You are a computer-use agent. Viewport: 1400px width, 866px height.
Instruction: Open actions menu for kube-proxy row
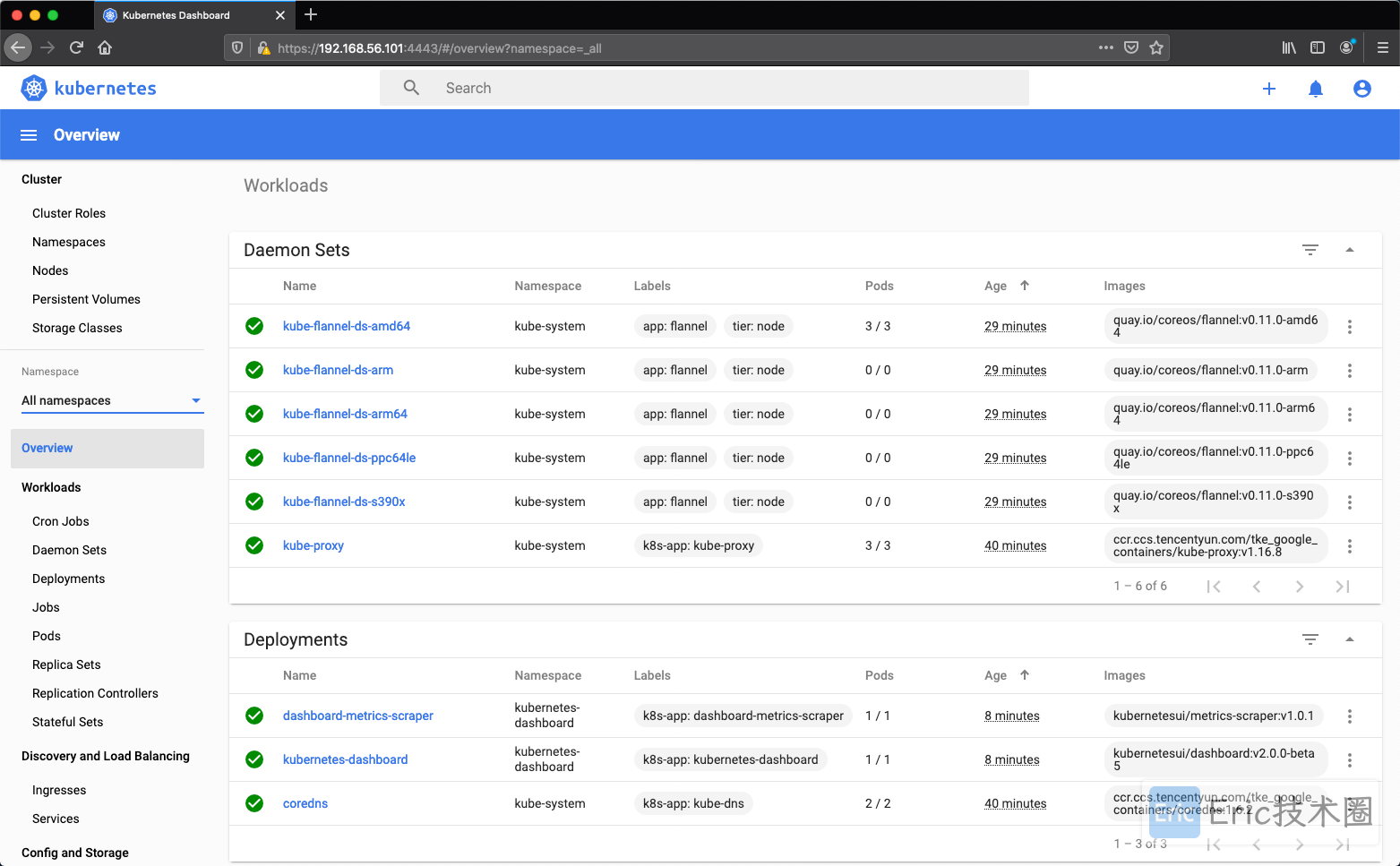tap(1350, 546)
